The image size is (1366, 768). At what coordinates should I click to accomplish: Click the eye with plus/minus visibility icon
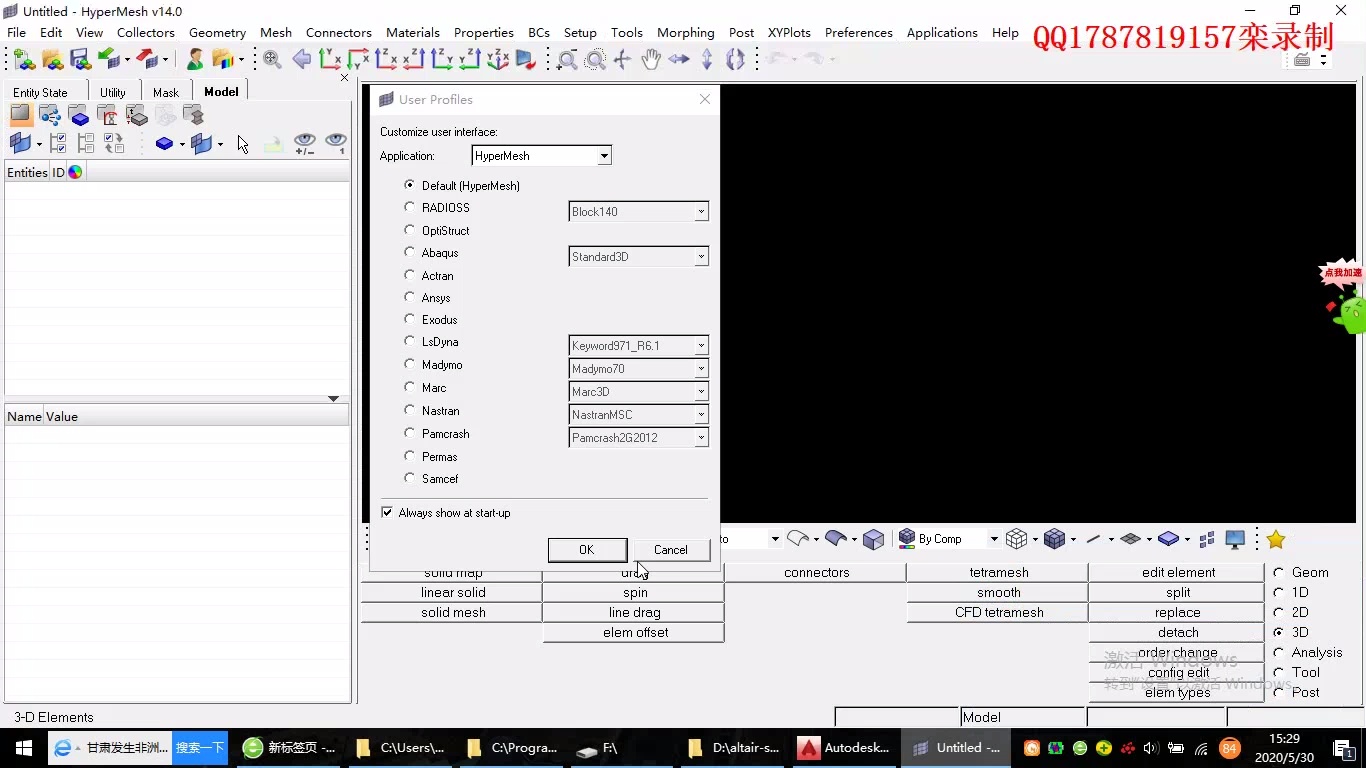point(305,144)
